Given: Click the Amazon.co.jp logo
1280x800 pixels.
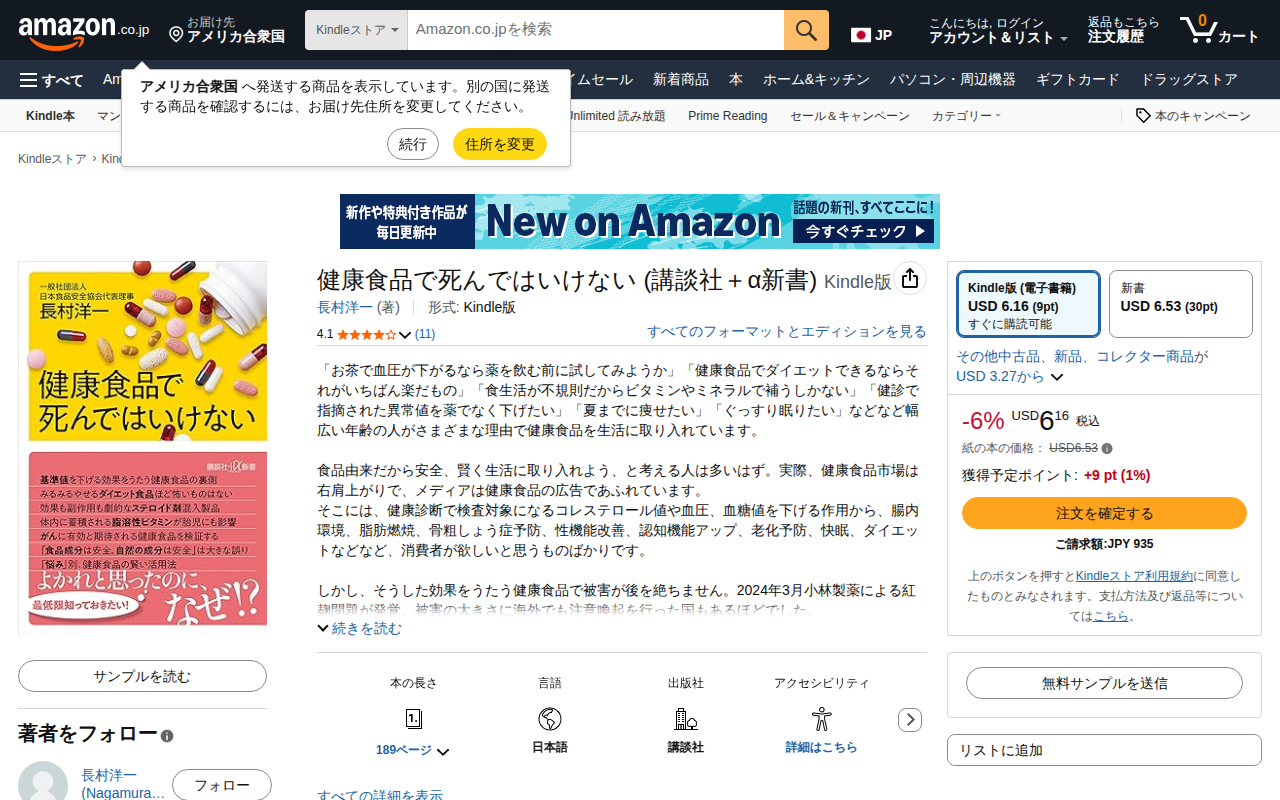Looking at the screenshot, I should (83, 30).
